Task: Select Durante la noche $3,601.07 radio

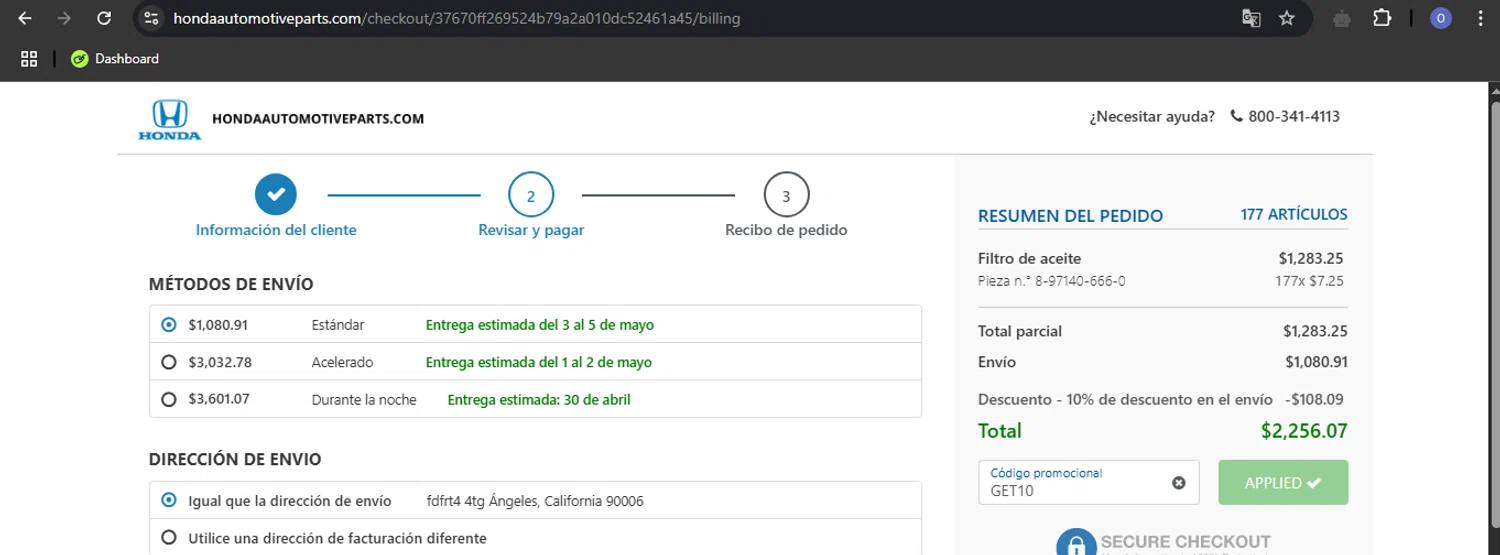Action: (168, 399)
